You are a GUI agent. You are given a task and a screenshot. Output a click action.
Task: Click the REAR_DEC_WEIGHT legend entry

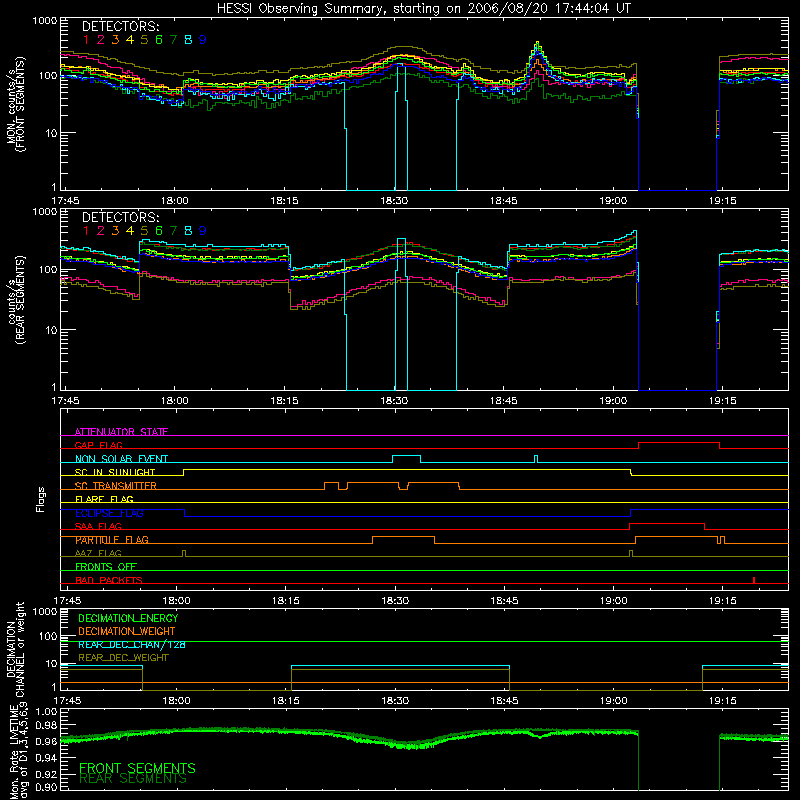point(123,658)
